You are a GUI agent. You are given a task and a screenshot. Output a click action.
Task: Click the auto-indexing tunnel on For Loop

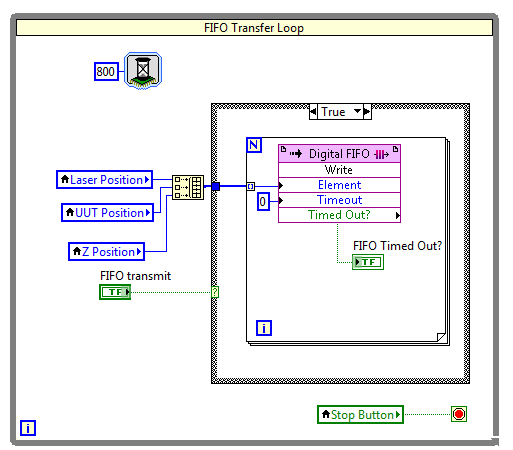tap(250, 186)
